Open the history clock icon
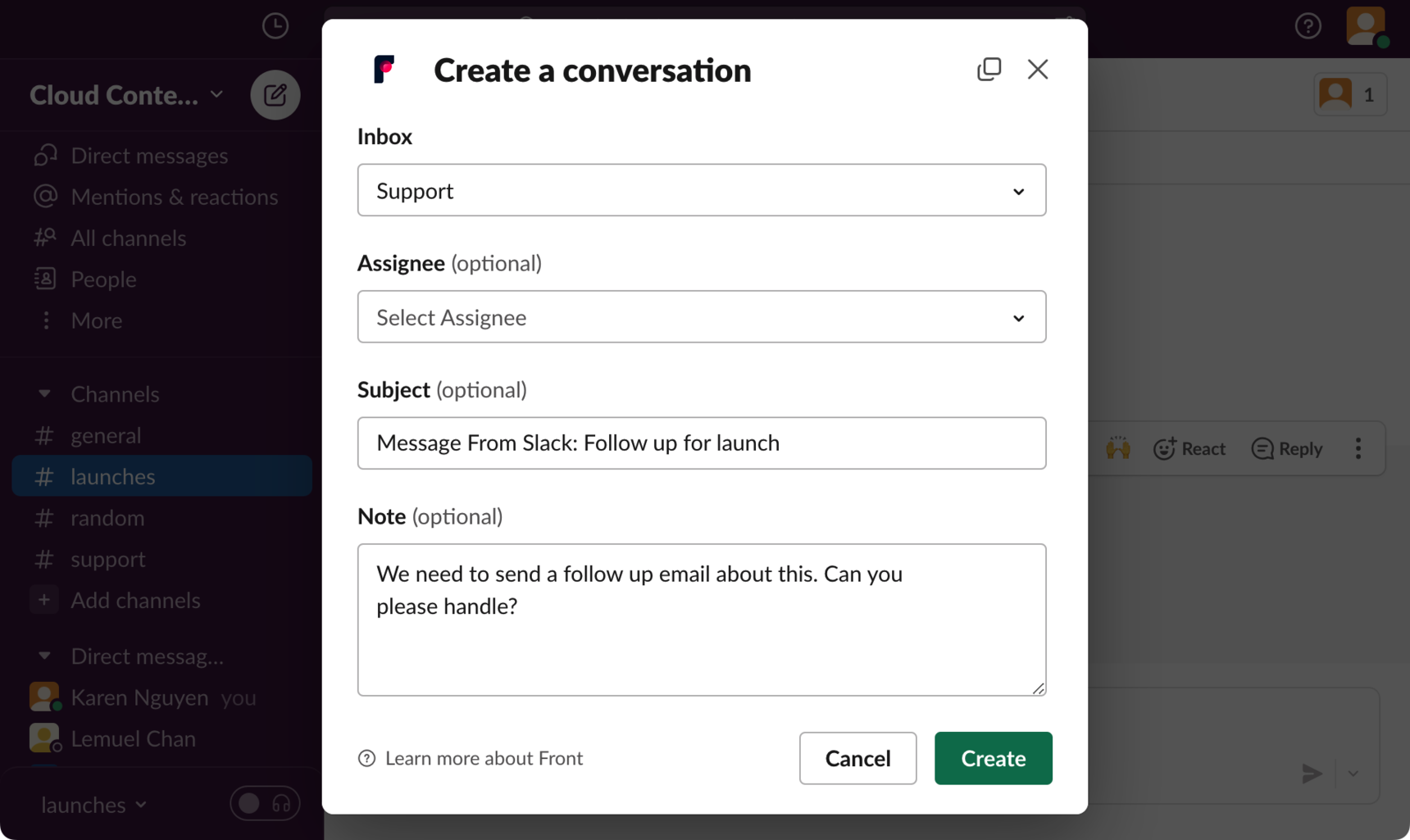Viewport: 1410px width, 840px height. pos(275,25)
